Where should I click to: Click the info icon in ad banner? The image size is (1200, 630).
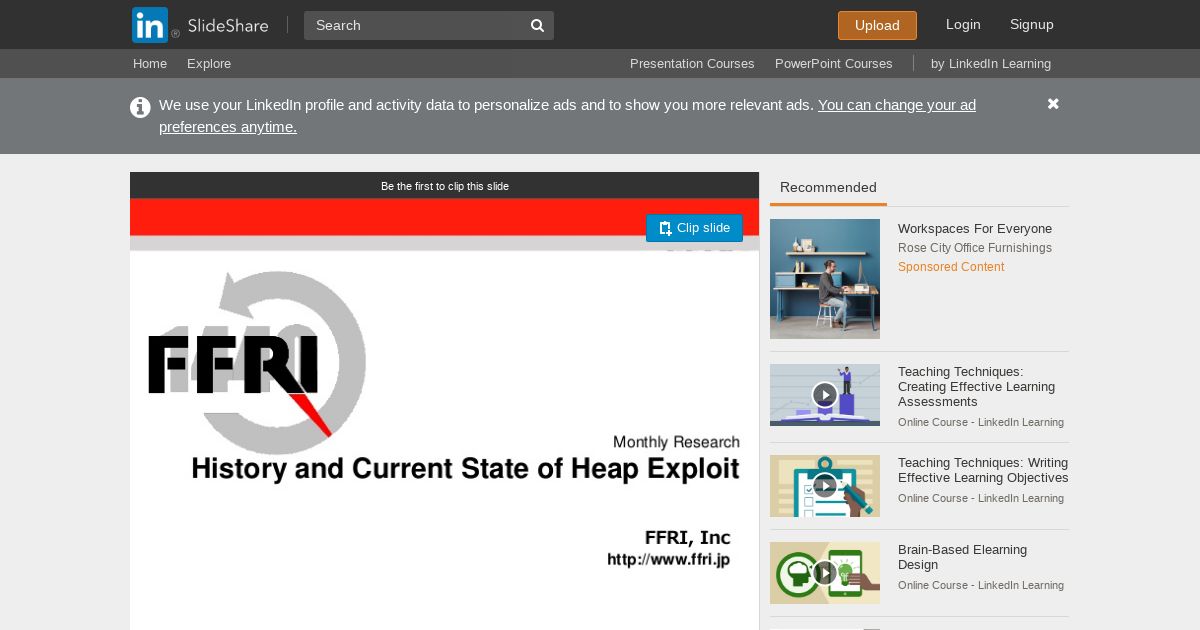pos(140,107)
